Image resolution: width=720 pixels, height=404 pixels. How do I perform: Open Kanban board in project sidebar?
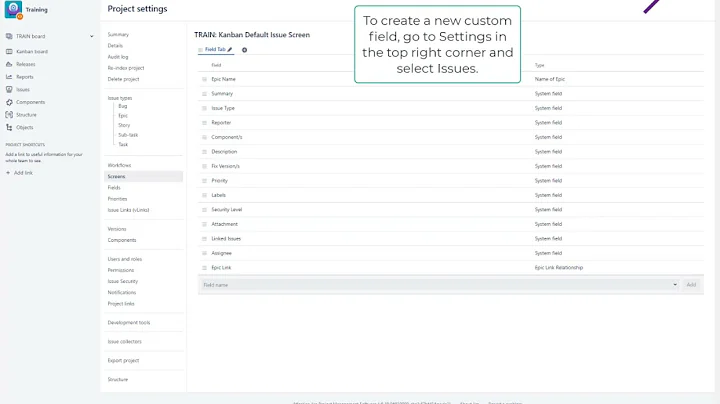pyautogui.click(x=32, y=51)
